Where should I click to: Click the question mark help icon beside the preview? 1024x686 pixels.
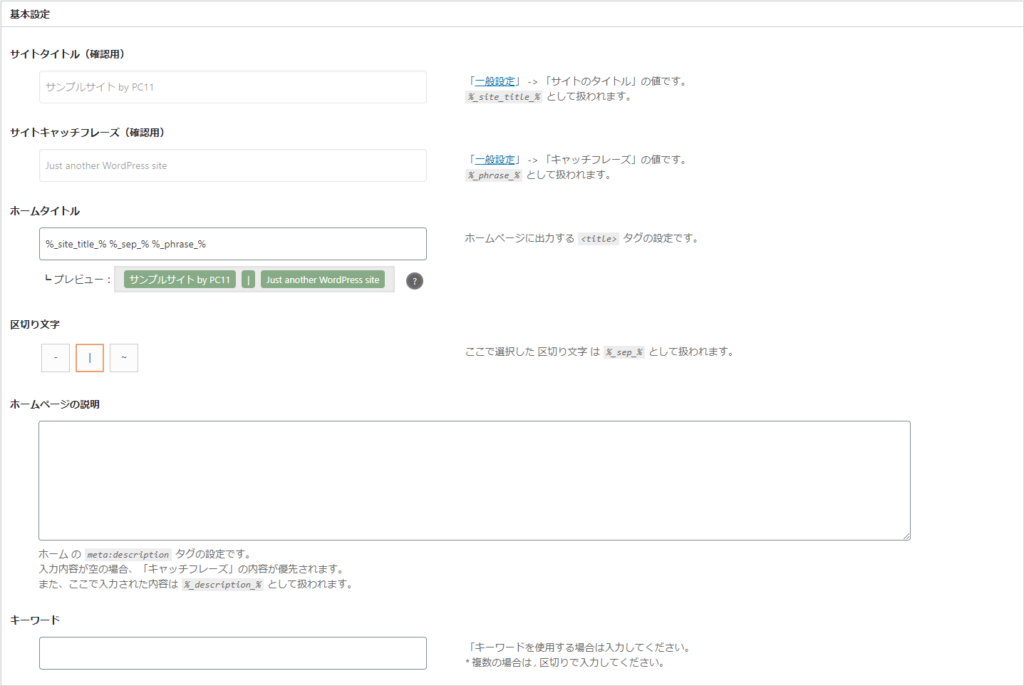point(415,281)
